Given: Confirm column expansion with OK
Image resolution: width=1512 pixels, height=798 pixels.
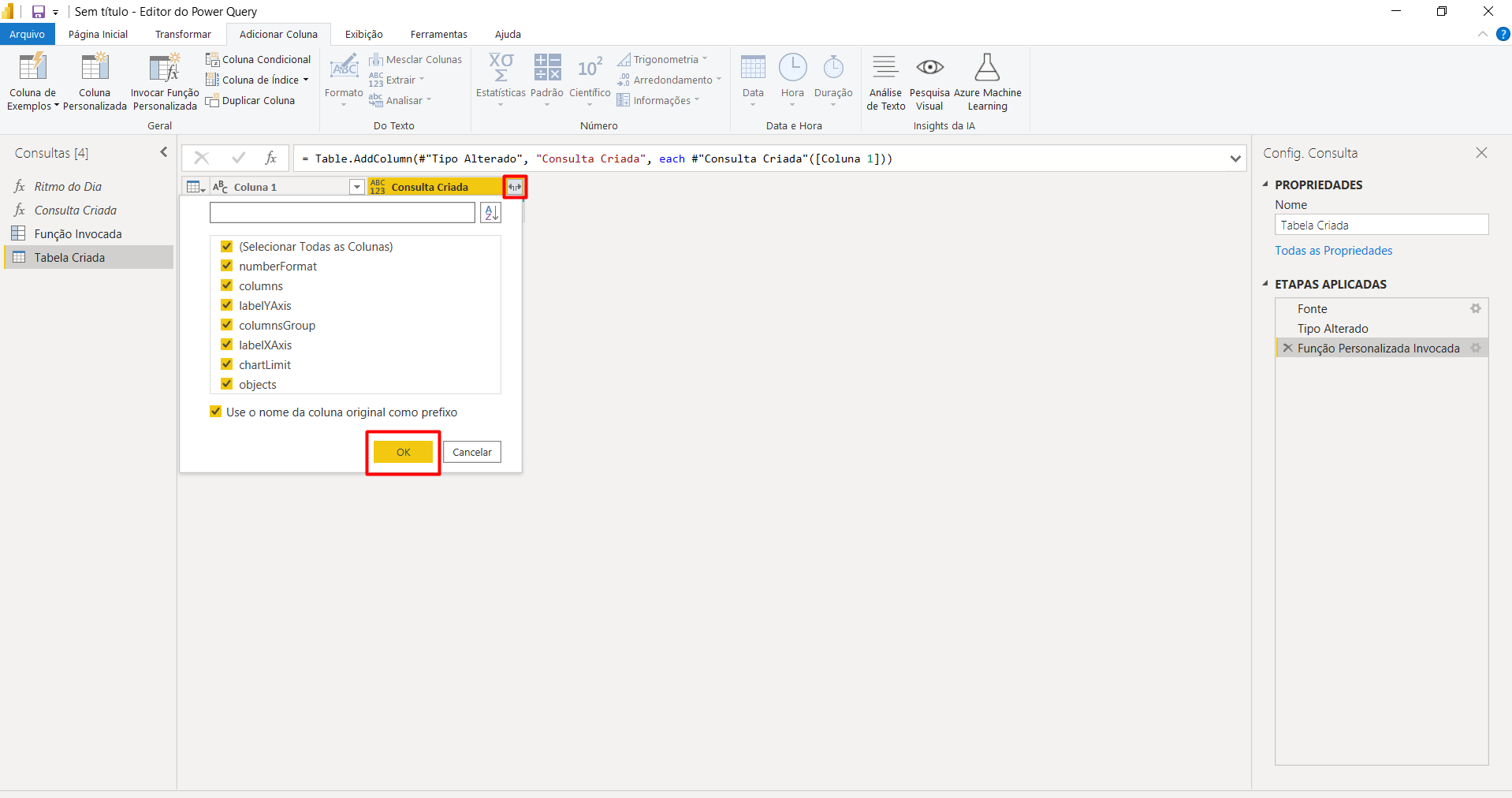Looking at the screenshot, I should [x=403, y=452].
